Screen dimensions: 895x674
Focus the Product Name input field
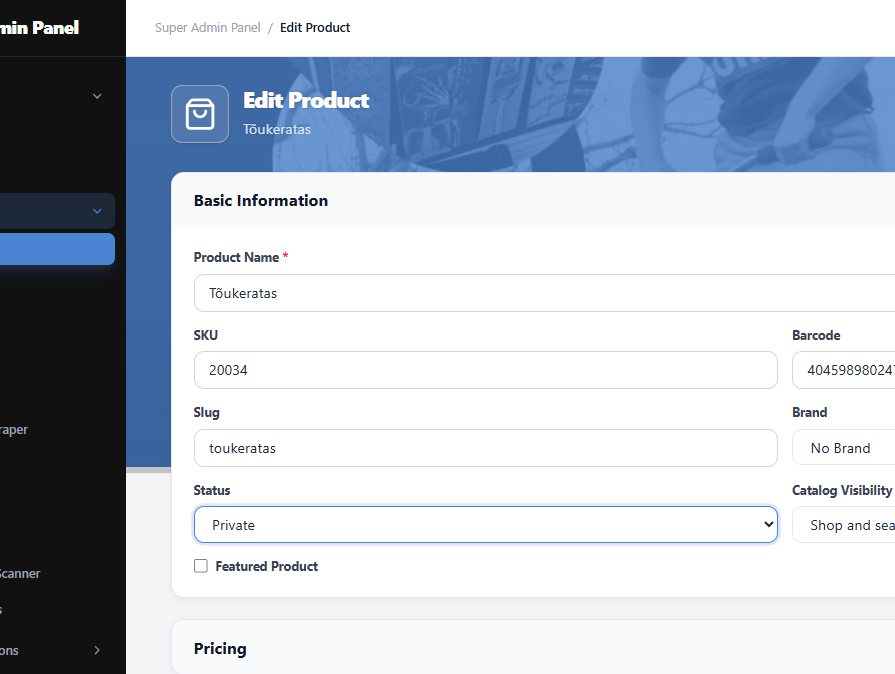tap(545, 293)
